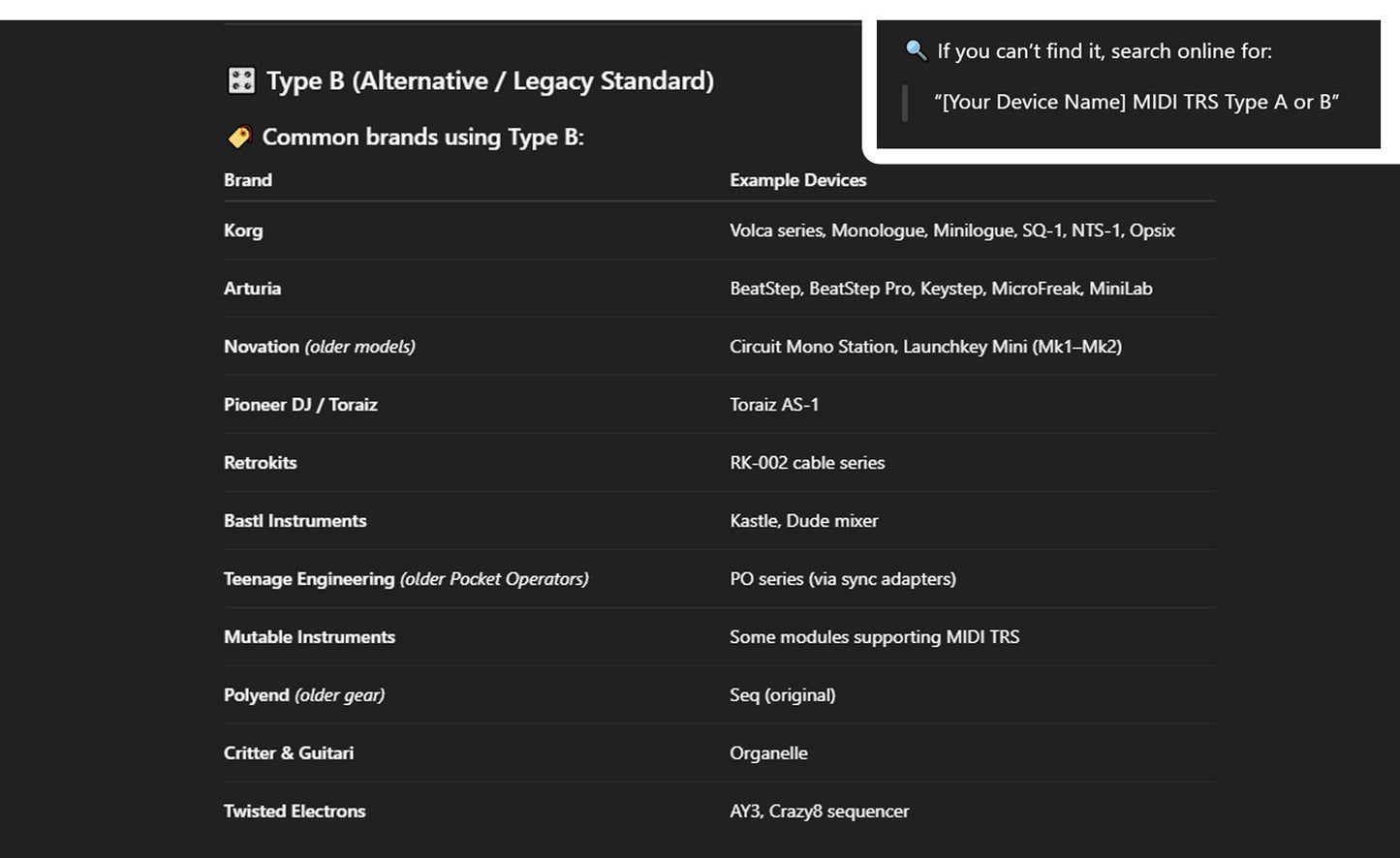Click the tag icon beside Common brands
Viewport: 1400px width, 858px height.
pyautogui.click(x=238, y=138)
